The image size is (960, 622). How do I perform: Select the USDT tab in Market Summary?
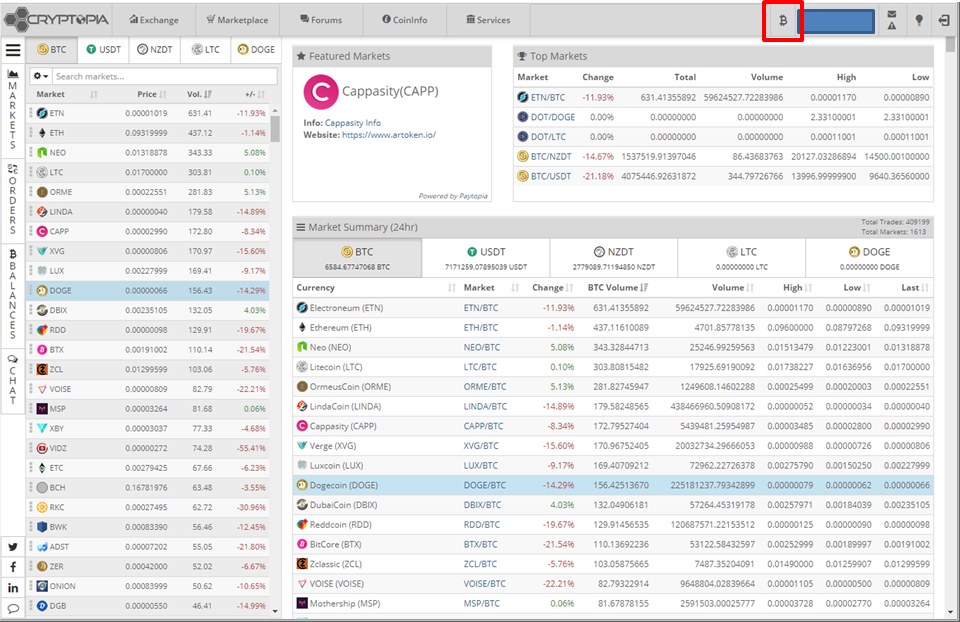tap(486, 258)
